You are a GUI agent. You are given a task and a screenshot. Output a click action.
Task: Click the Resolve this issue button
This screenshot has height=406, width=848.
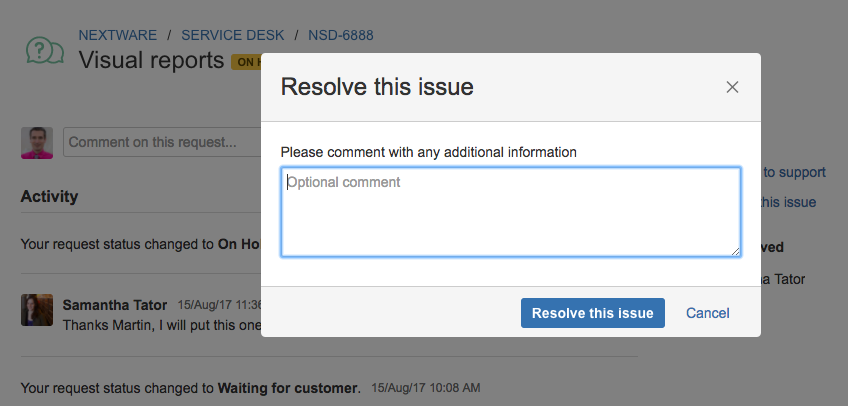(x=593, y=313)
